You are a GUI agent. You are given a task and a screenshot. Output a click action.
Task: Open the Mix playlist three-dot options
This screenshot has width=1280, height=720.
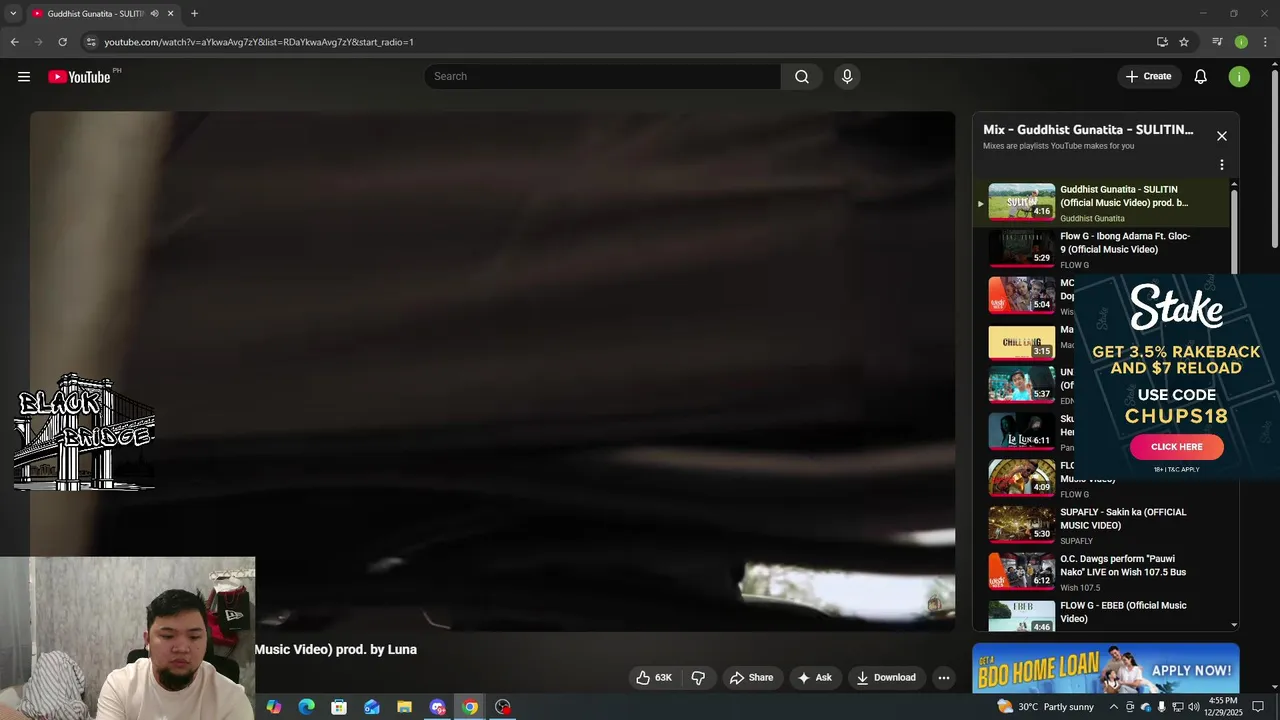coord(1222,165)
